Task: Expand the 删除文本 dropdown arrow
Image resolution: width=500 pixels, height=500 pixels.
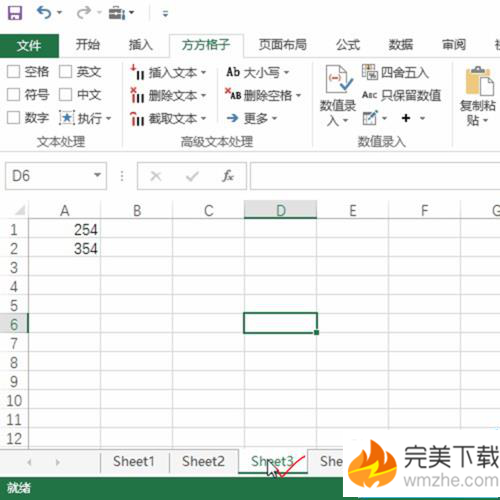Action: click(x=203, y=96)
